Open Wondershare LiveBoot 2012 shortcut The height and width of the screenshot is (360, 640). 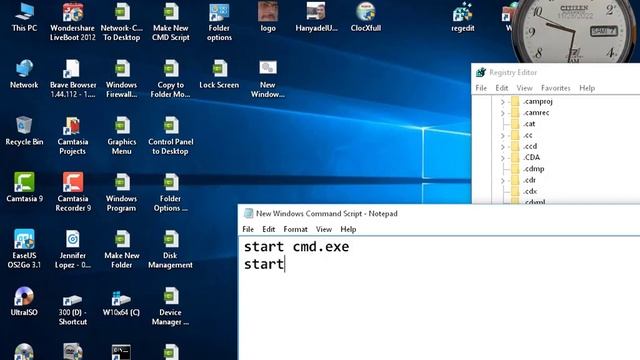click(73, 21)
